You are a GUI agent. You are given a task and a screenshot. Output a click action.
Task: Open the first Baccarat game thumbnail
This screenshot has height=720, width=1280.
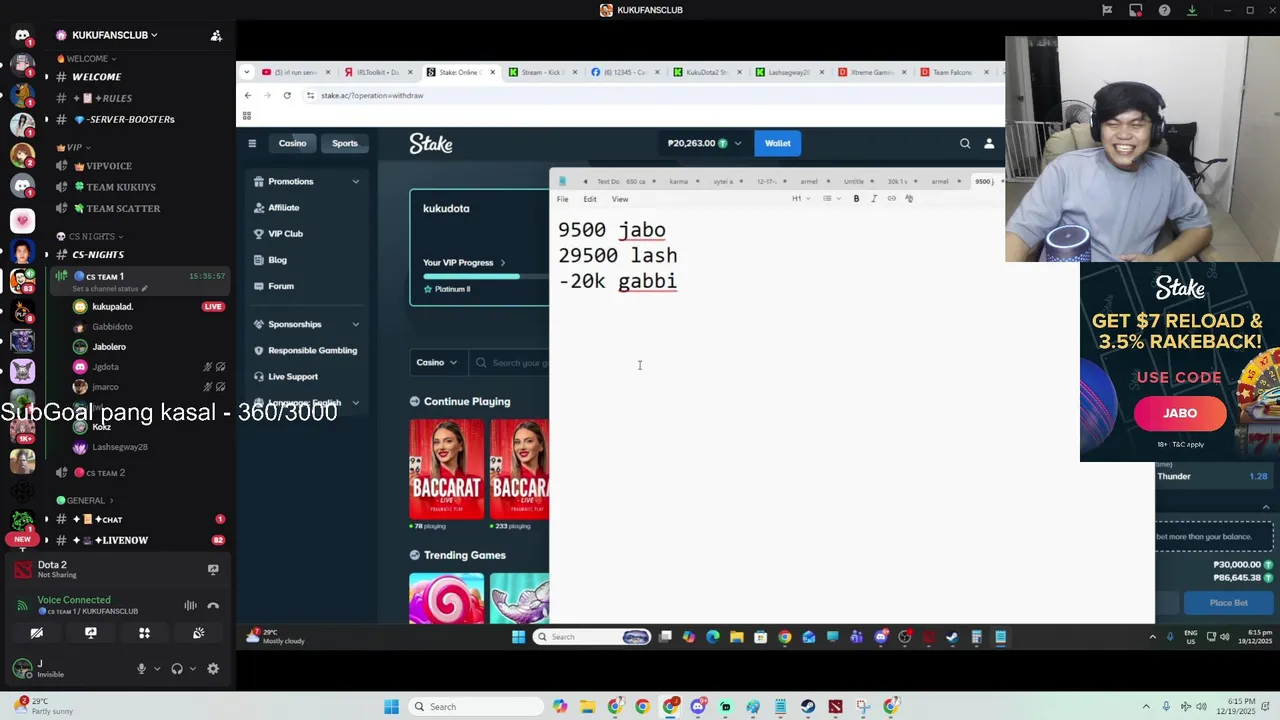[x=446, y=469]
